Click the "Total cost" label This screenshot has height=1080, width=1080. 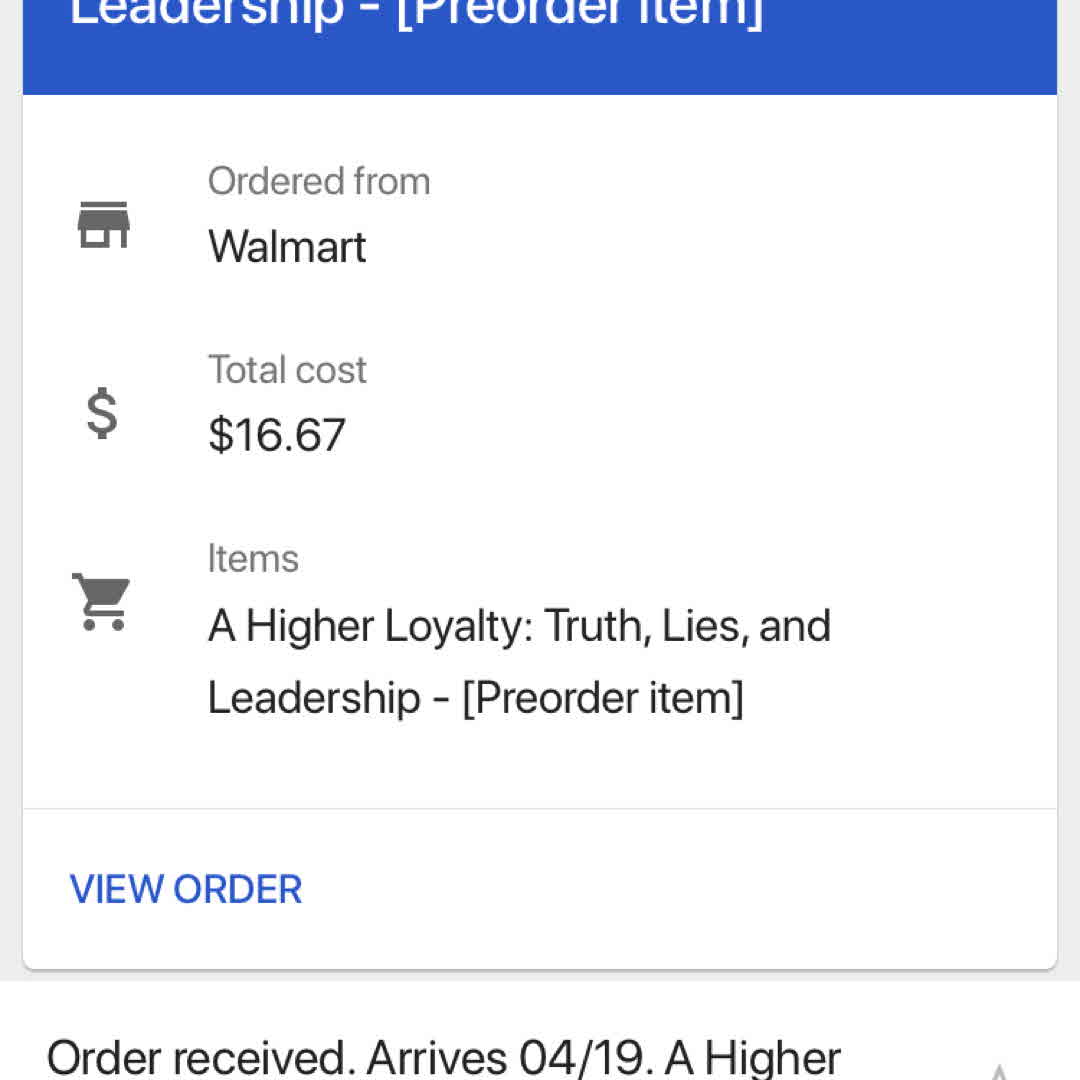pyautogui.click(x=287, y=370)
